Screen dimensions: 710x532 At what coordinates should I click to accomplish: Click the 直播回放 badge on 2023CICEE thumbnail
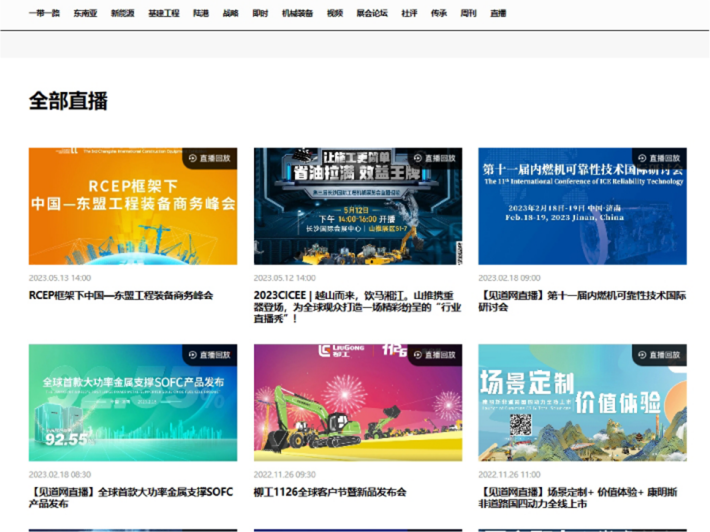click(434, 158)
